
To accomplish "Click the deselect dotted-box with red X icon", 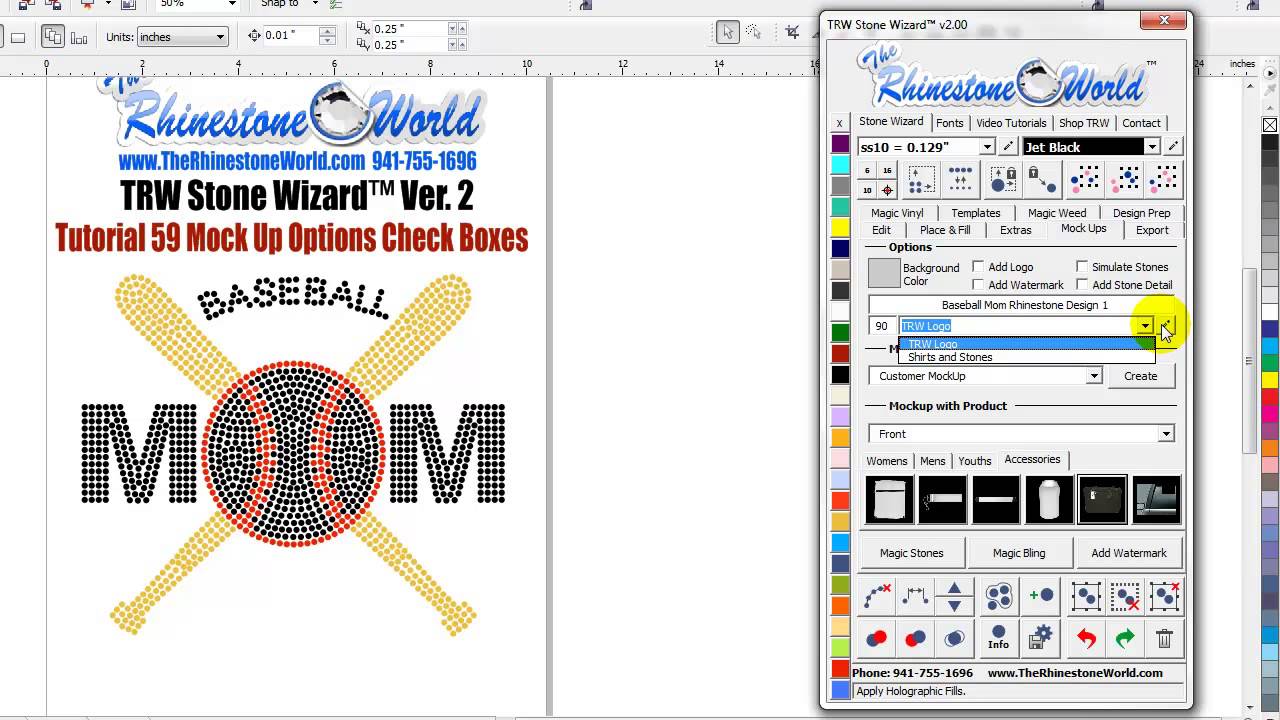I will (1125, 597).
